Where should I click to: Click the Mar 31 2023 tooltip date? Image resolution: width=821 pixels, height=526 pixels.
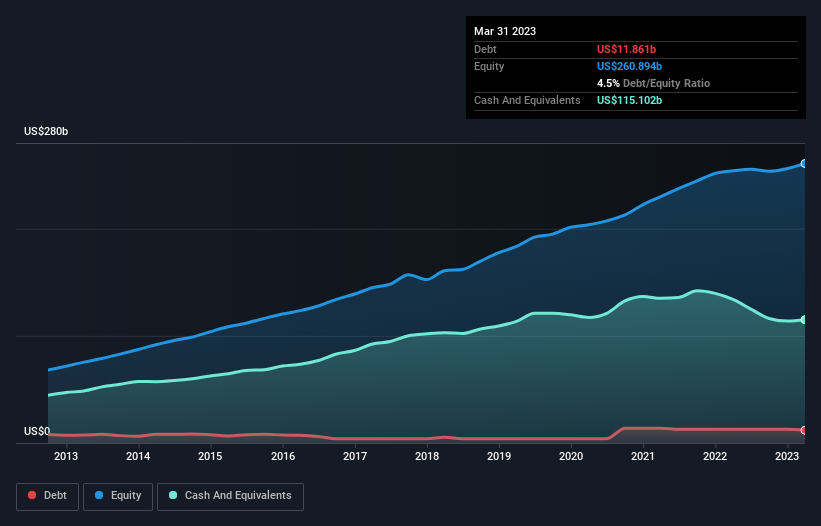click(x=505, y=31)
